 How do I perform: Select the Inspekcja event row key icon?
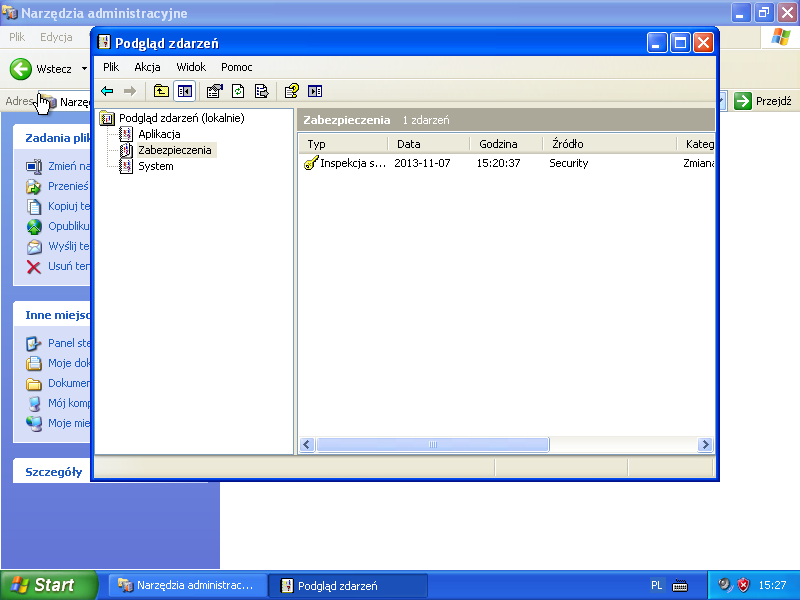tap(311, 163)
